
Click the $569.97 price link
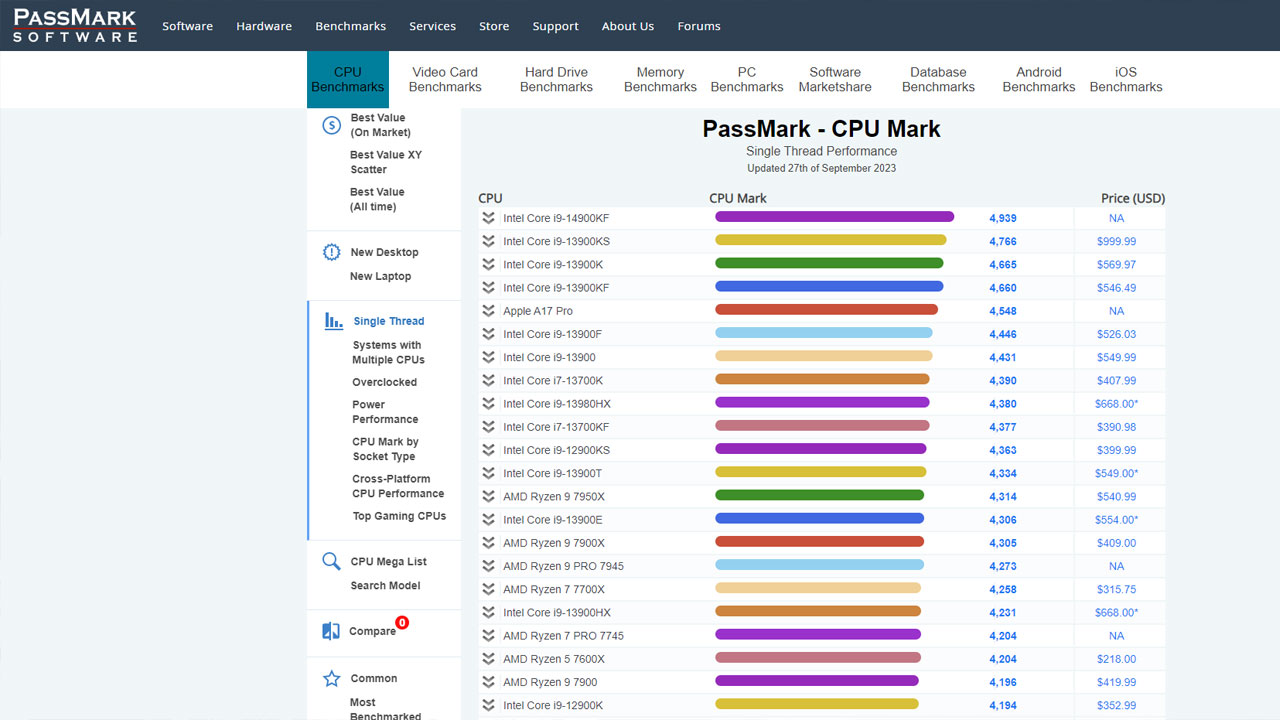pos(1116,265)
